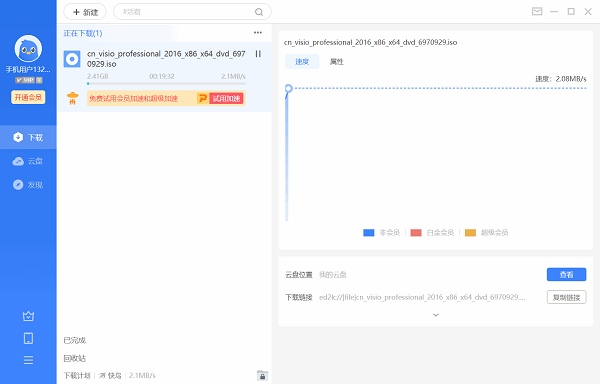Click the ISO disc file icon
The height and width of the screenshot is (384, 600).
click(x=72, y=59)
